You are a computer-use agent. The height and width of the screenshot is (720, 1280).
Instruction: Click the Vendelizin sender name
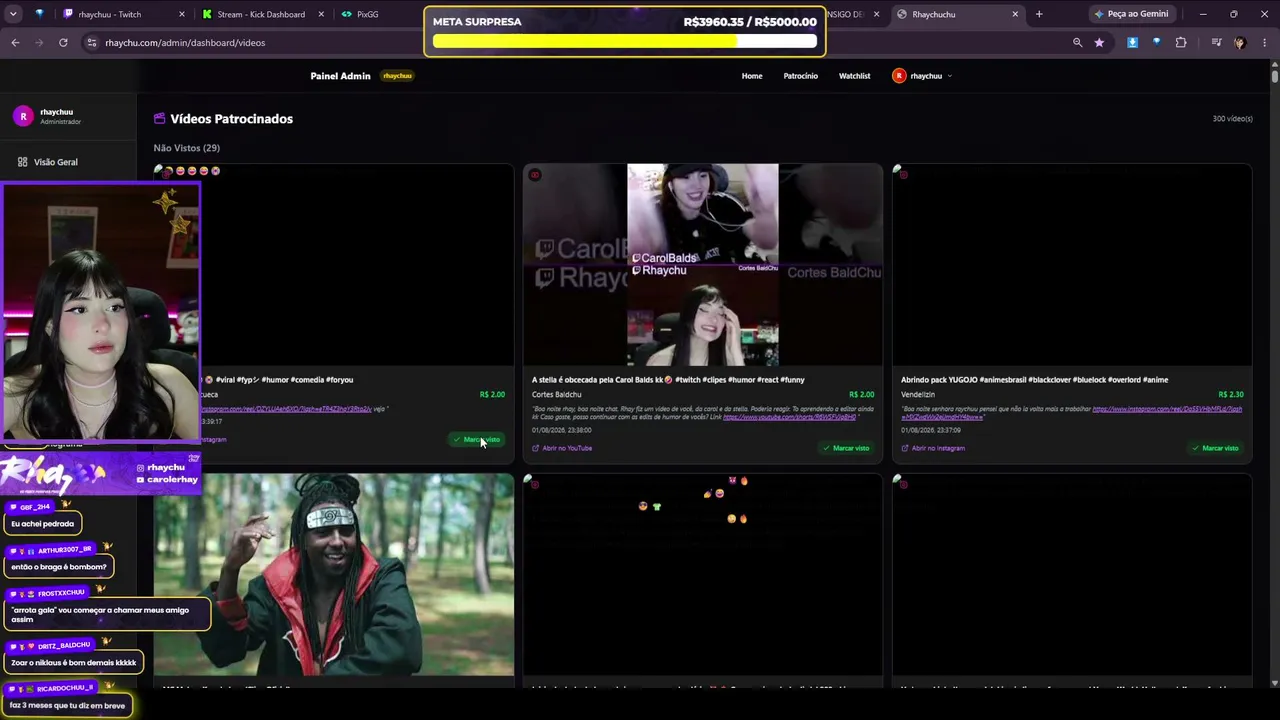[x=918, y=395]
